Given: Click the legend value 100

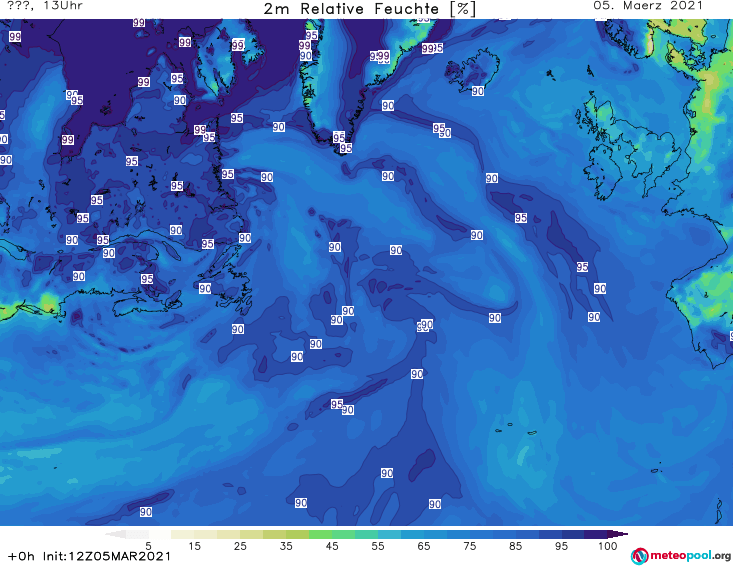Looking at the screenshot, I should [x=608, y=546].
